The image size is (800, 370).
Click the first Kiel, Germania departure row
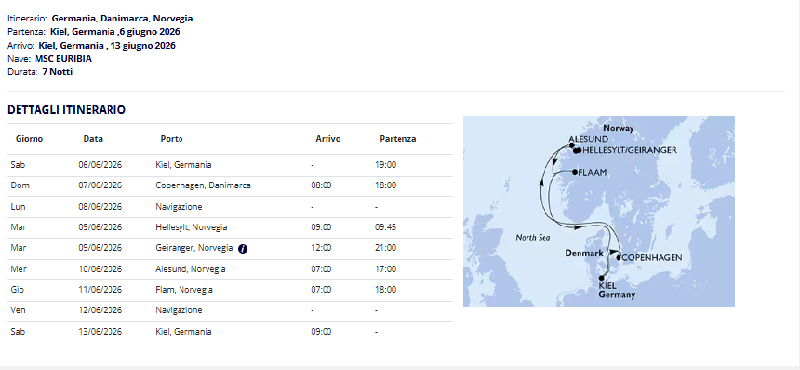point(230,165)
